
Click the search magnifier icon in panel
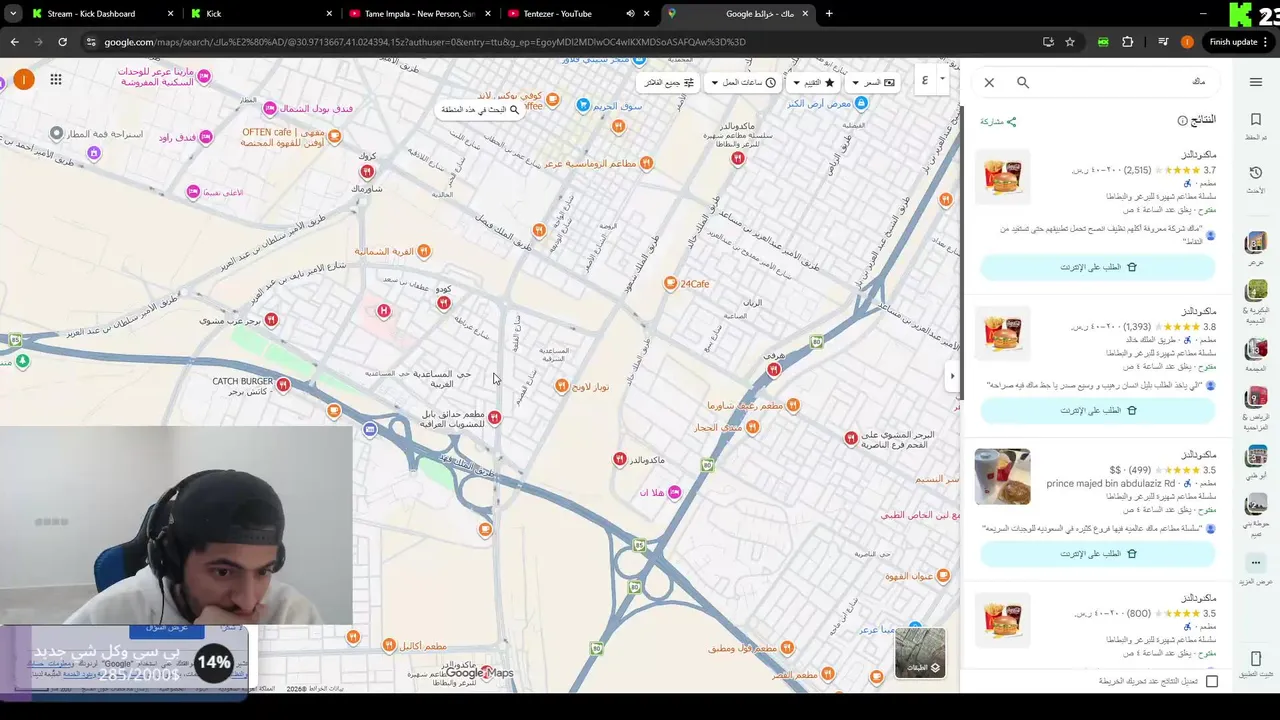(x=1023, y=83)
